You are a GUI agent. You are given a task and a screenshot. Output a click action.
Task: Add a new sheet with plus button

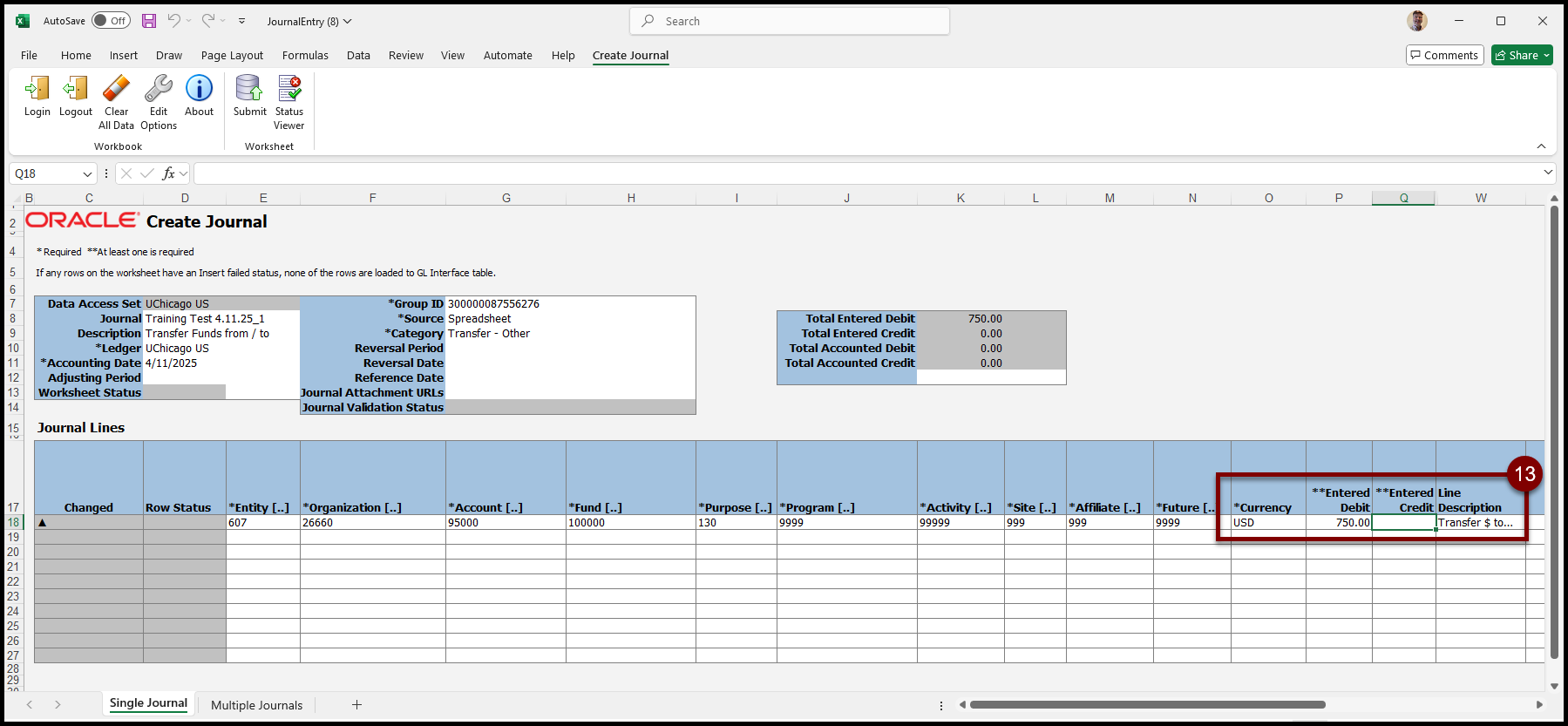pos(356,705)
